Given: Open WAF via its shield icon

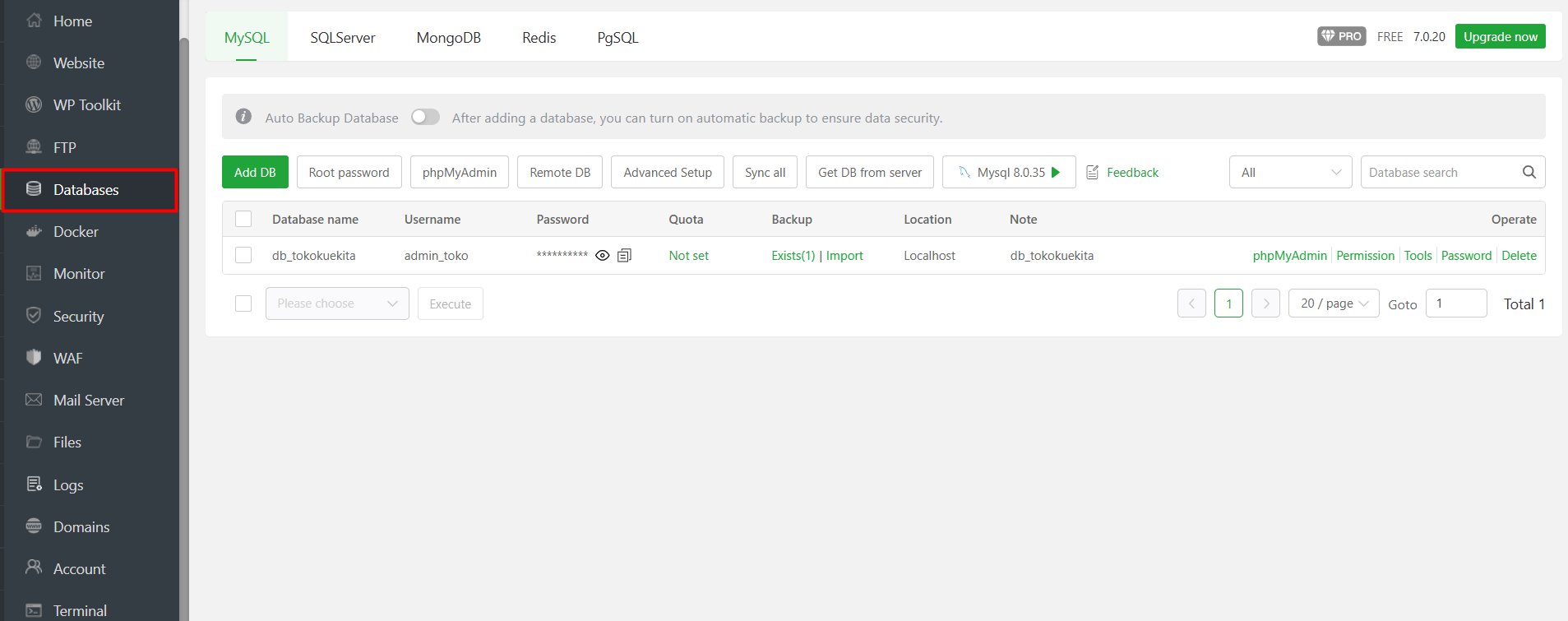Looking at the screenshot, I should click(x=34, y=358).
